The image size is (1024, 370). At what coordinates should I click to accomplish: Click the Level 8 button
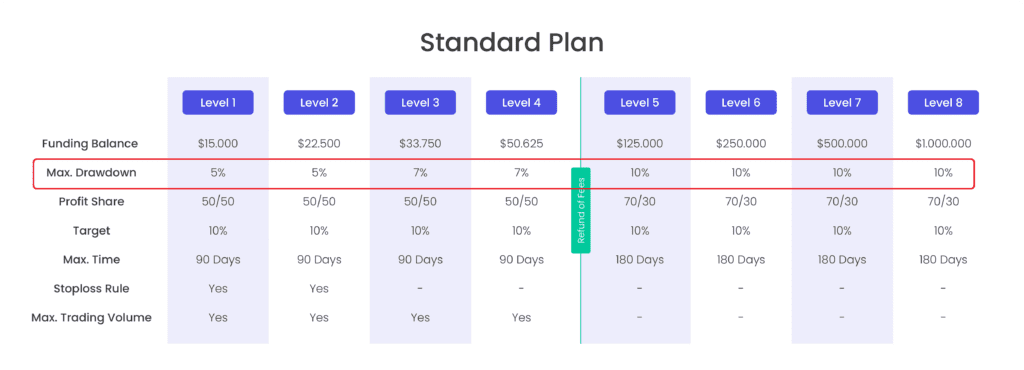tap(943, 102)
